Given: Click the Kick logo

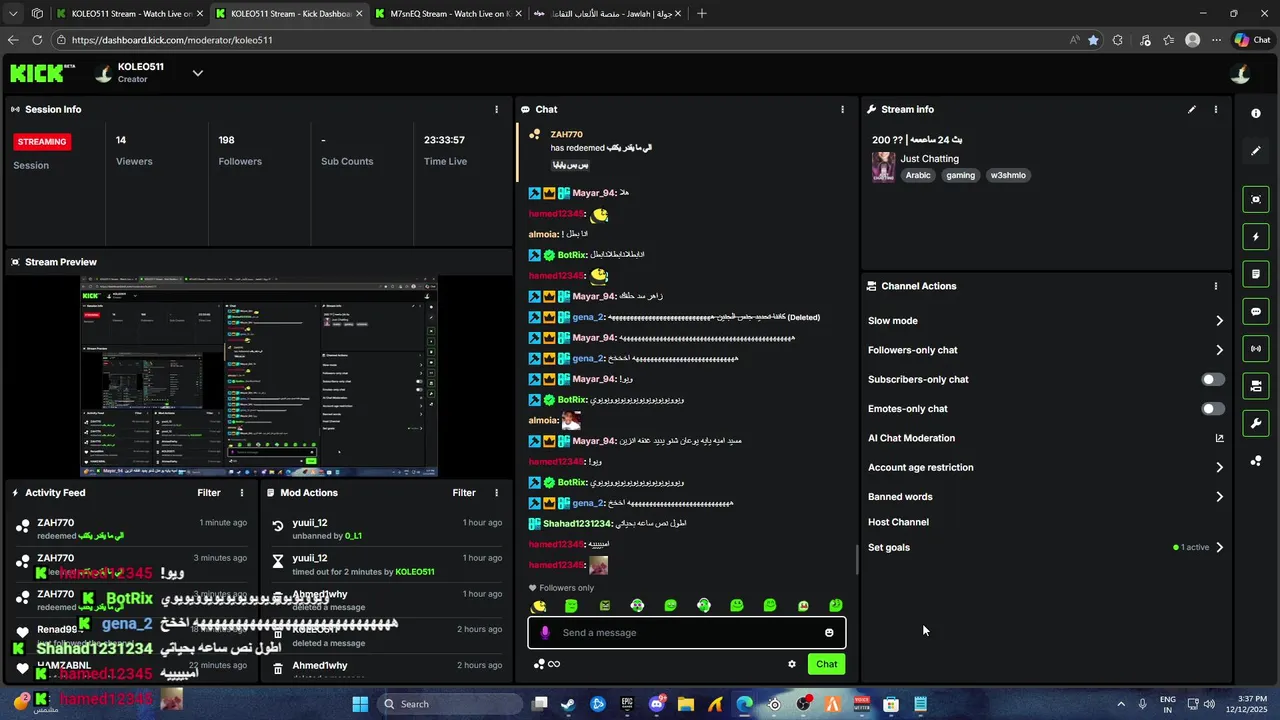Looking at the screenshot, I should 42,73.
